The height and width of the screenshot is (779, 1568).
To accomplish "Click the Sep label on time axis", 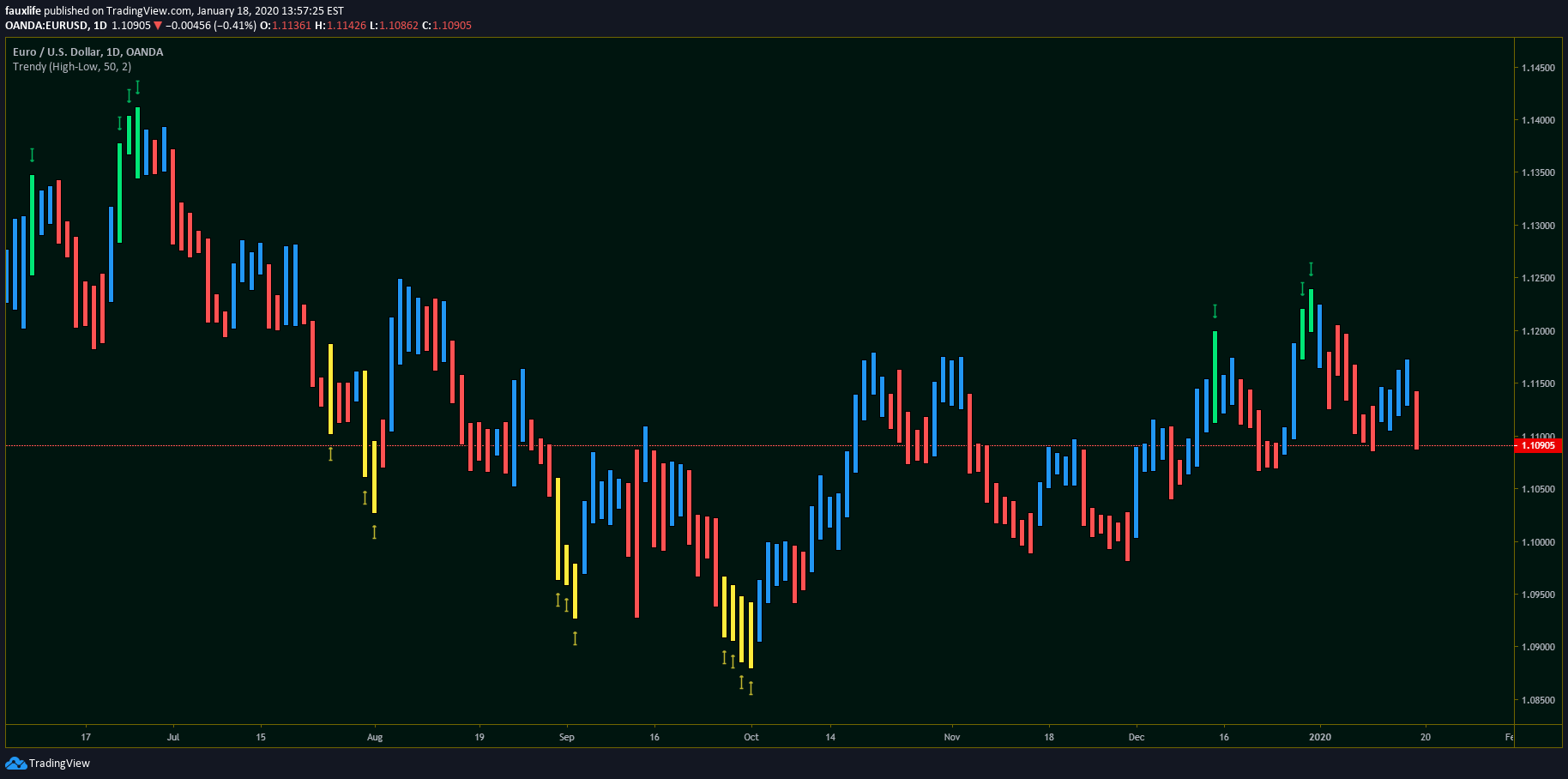I will 567,737.
